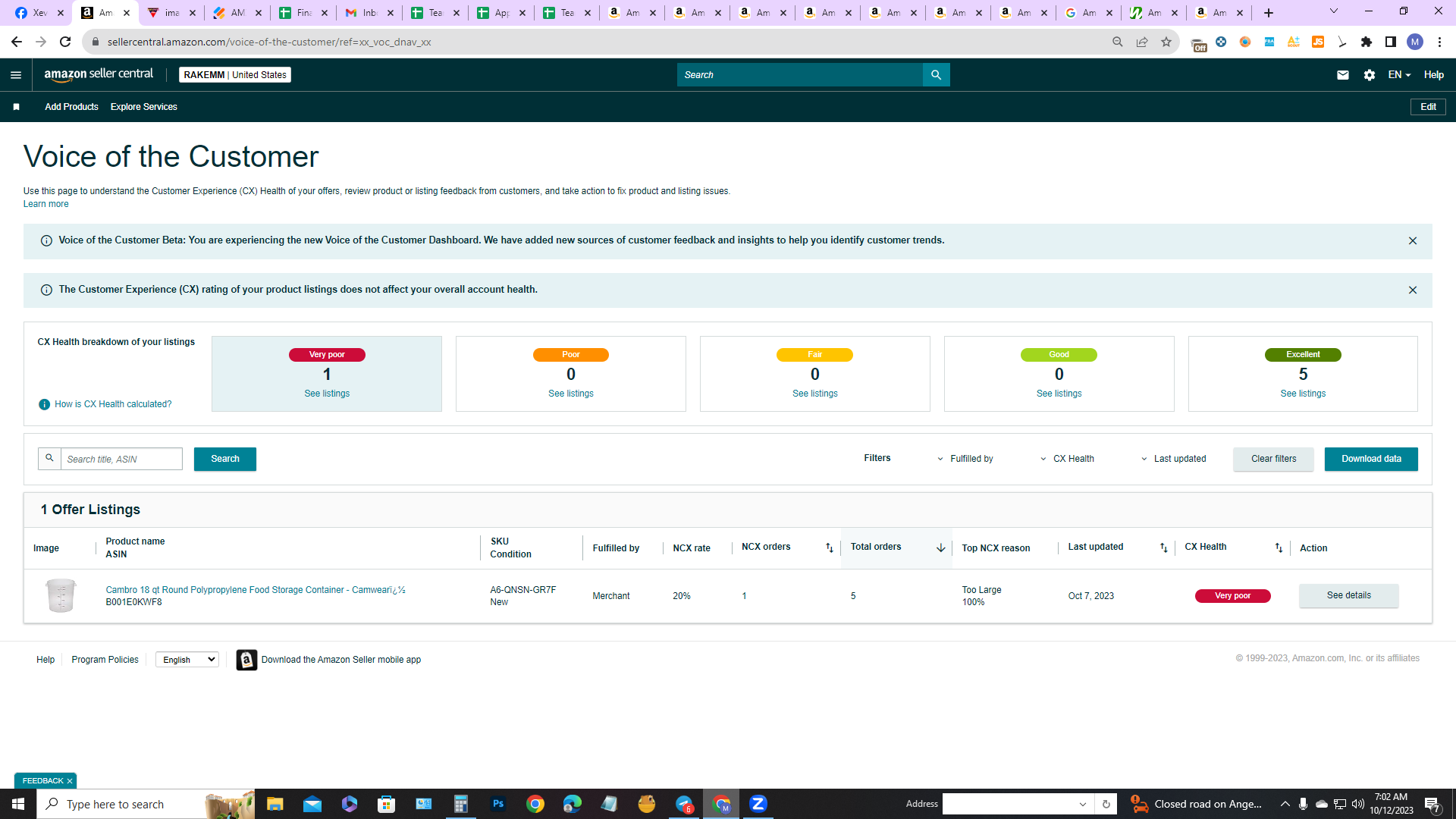The image size is (1456, 819).
Task: See listings under Excellent
Action: click(1303, 394)
